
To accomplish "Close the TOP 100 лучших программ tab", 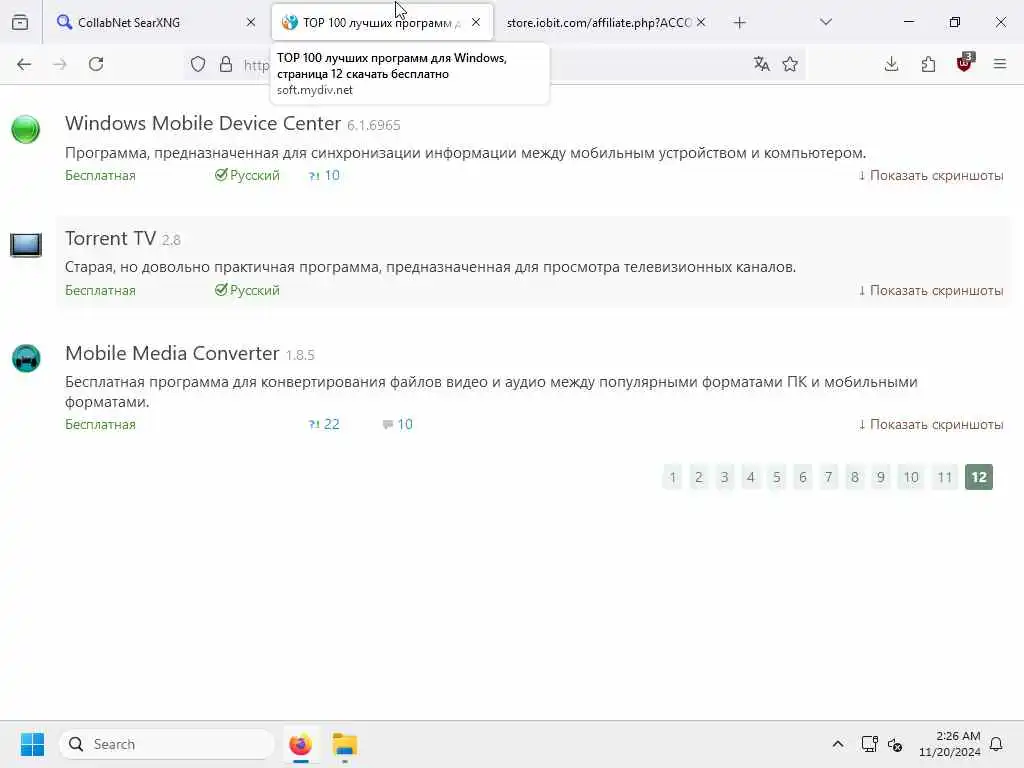I will 476,22.
